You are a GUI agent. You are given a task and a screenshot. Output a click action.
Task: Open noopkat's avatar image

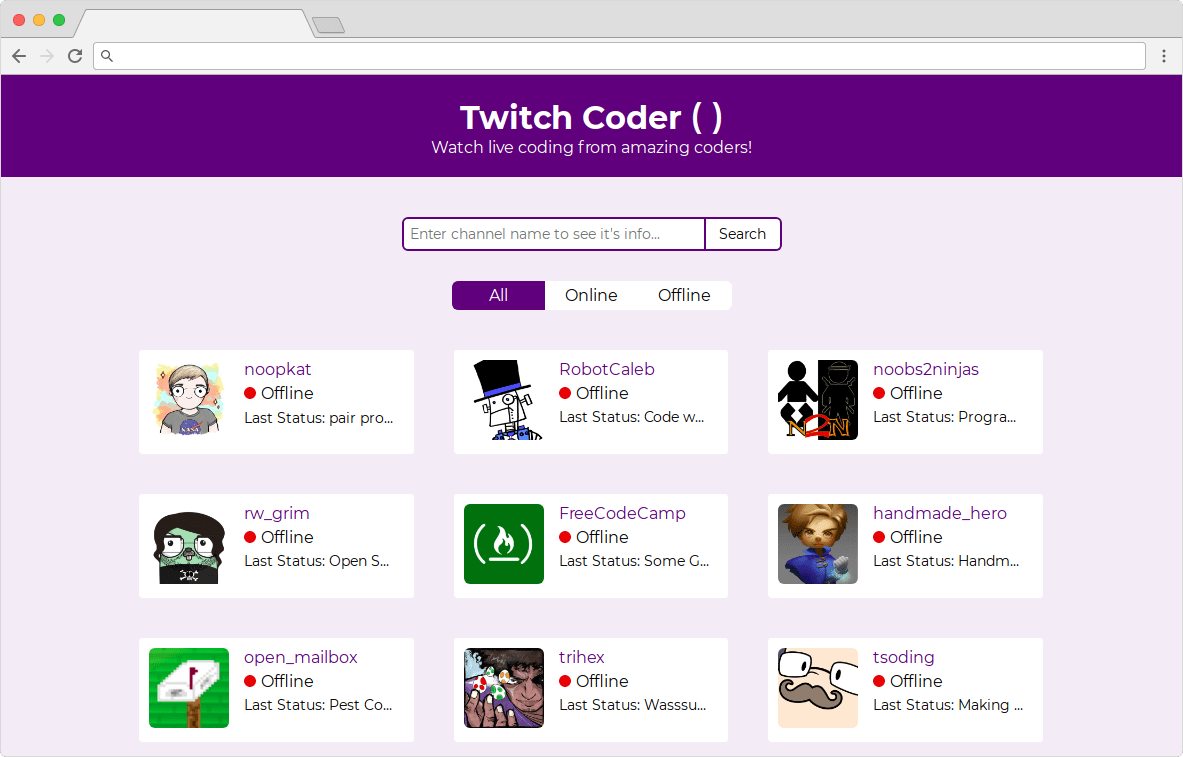tap(188, 400)
